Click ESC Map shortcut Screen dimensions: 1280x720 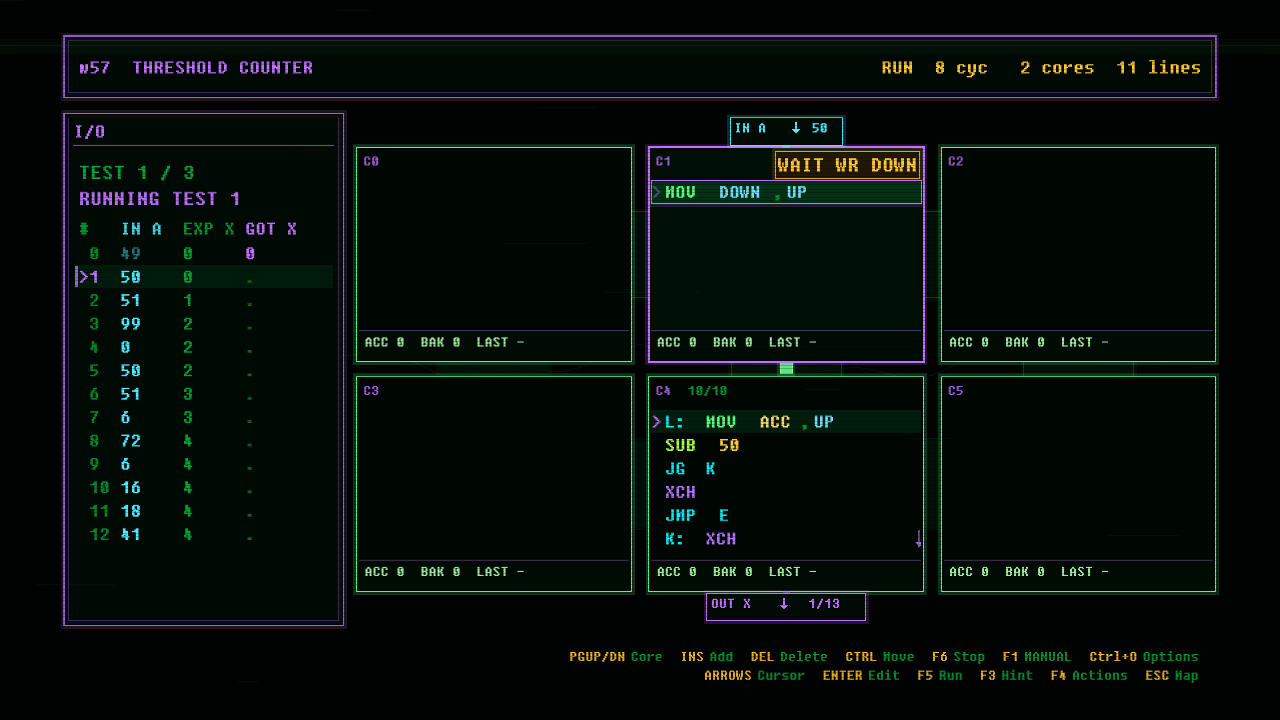1172,675
